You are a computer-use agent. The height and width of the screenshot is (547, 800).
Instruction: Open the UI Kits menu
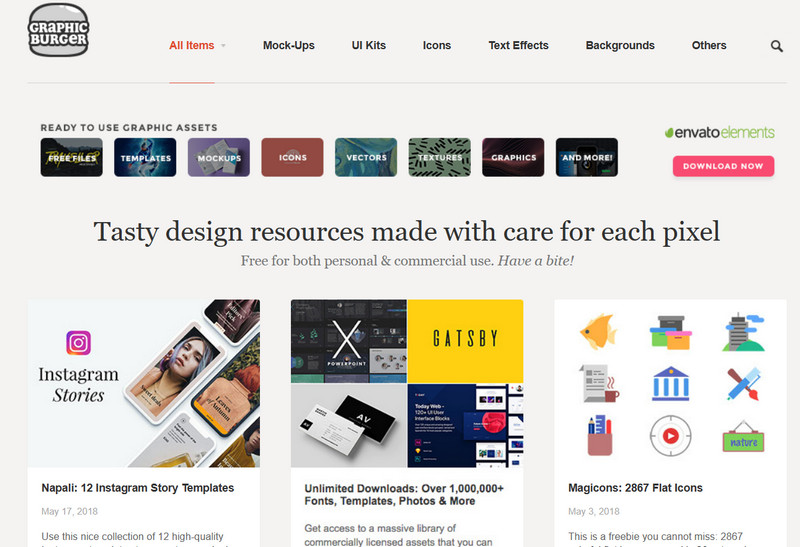[x=368, y=45]
